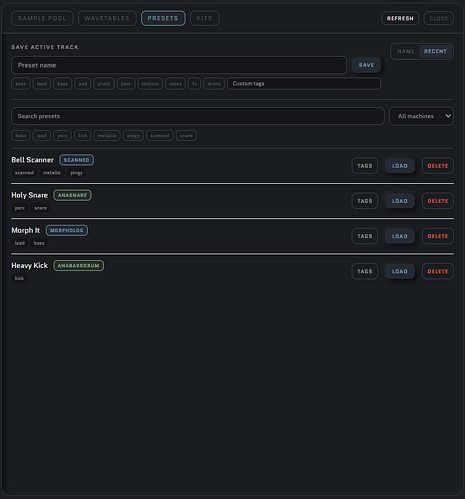Delete the Morph It preset
This screenshot has height=499, width=465.
tap(438, 236)
